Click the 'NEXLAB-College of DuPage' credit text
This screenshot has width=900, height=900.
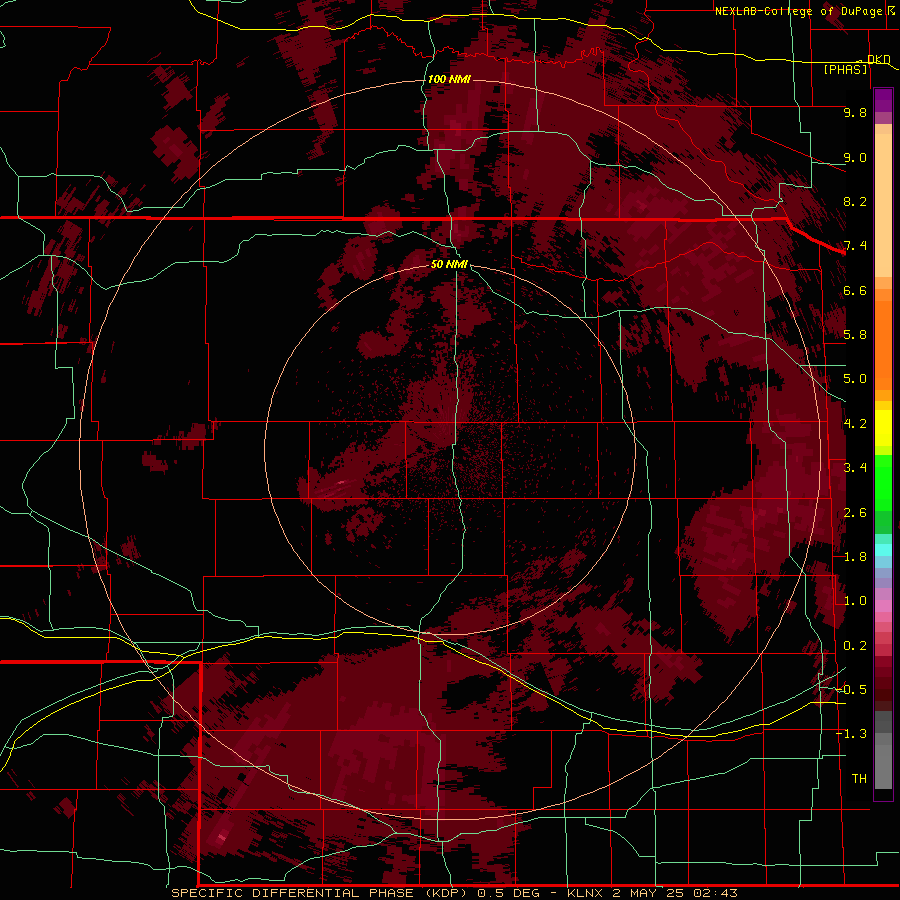click(x=798, y=11)
